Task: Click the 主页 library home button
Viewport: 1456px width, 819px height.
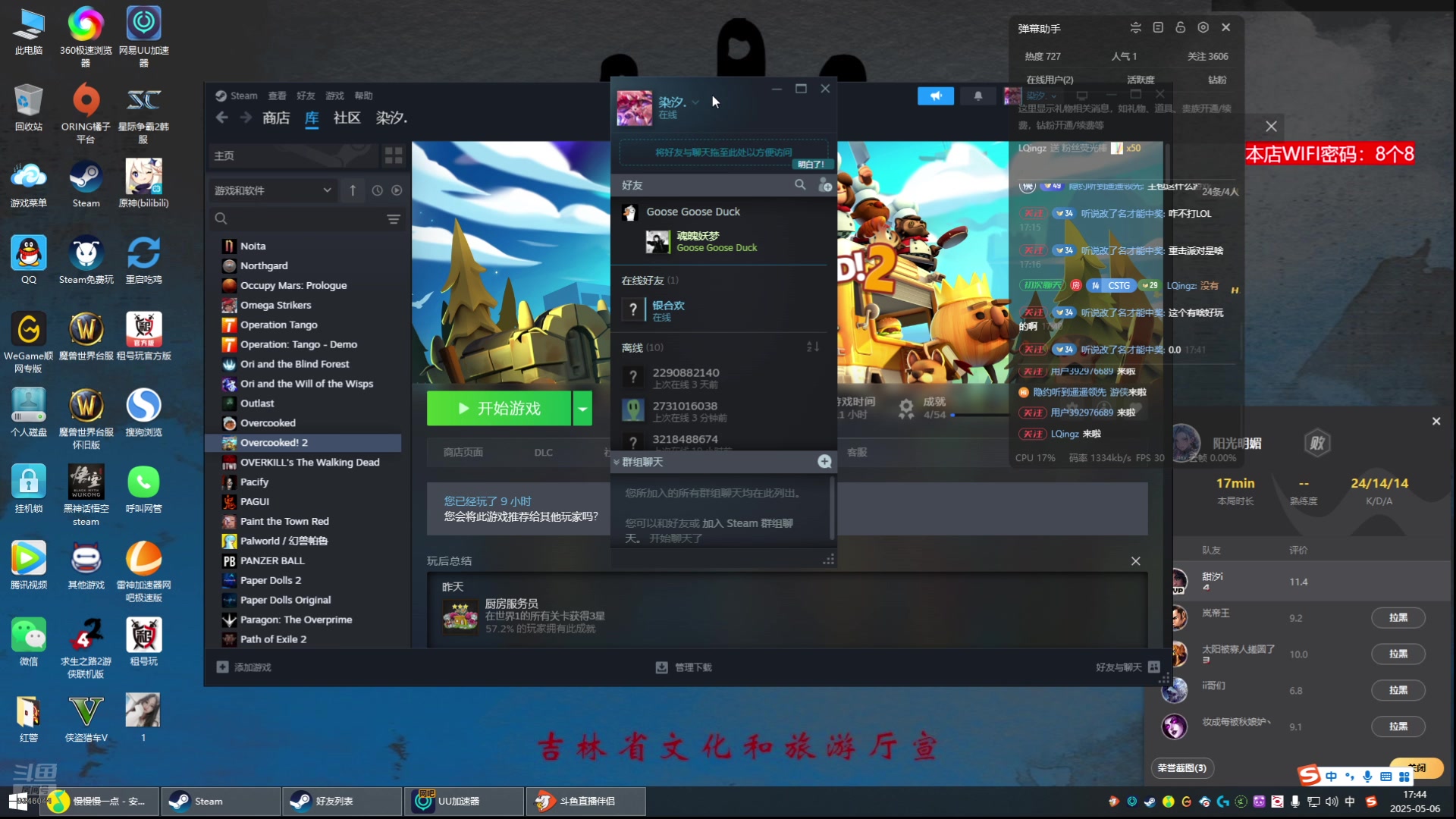Action: [x=293, y=155]
